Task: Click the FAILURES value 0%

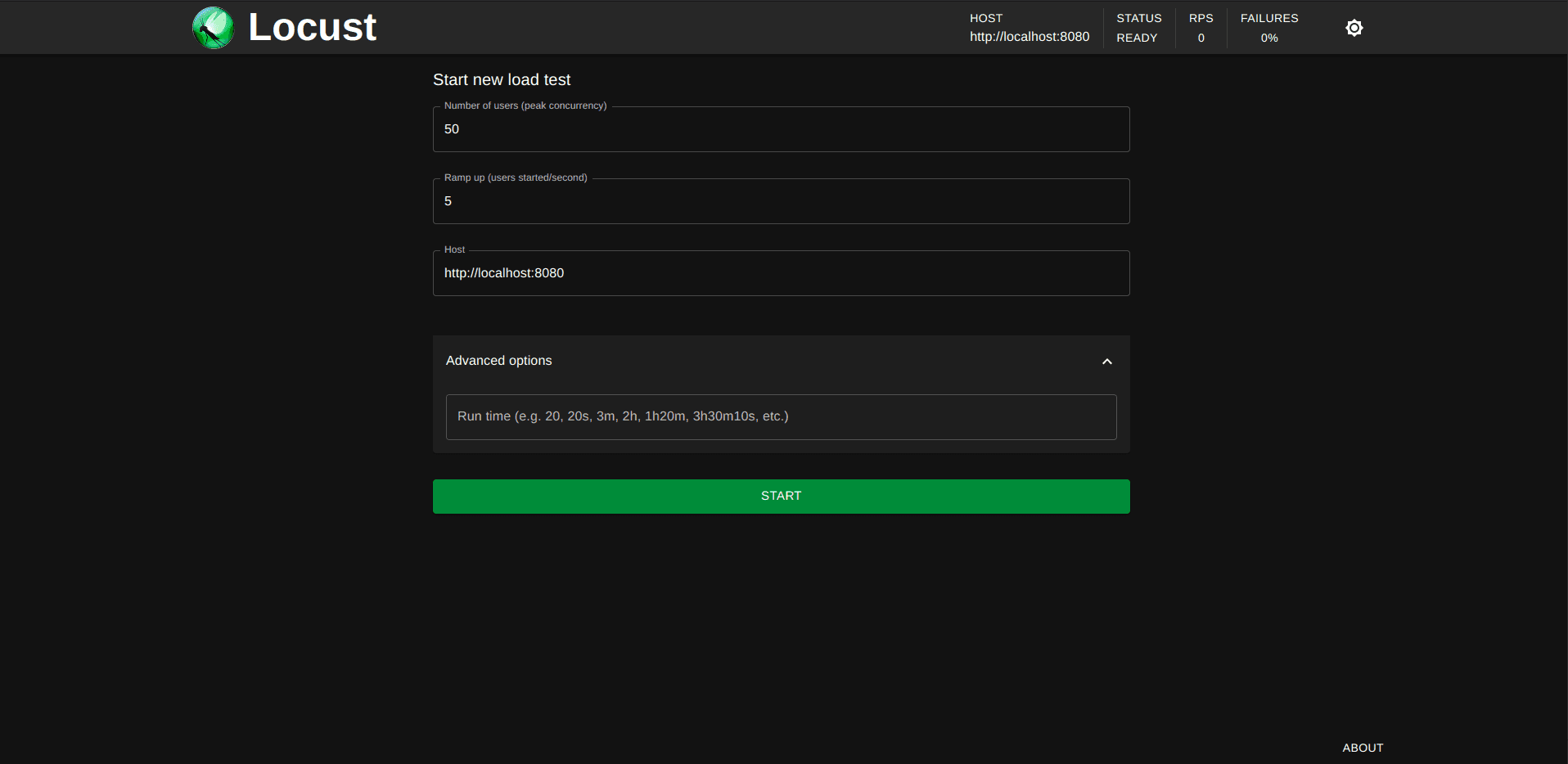Action: [1269, 38]
